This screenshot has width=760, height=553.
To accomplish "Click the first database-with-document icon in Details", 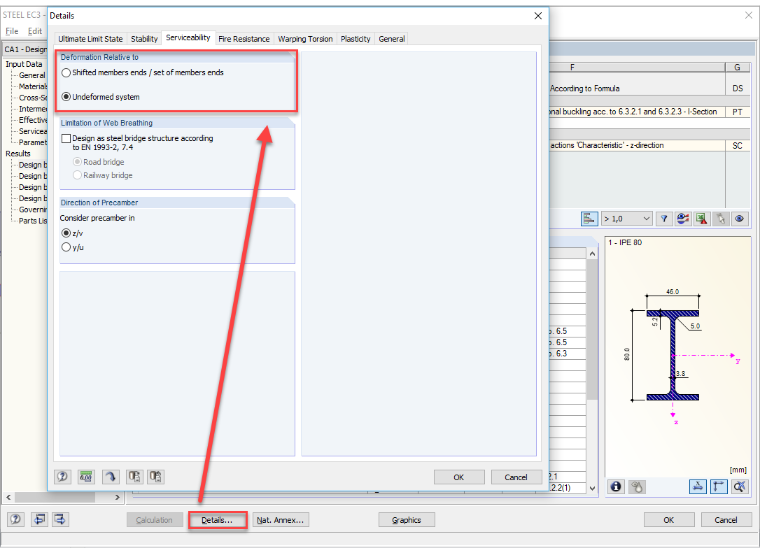I will (134, 476).
